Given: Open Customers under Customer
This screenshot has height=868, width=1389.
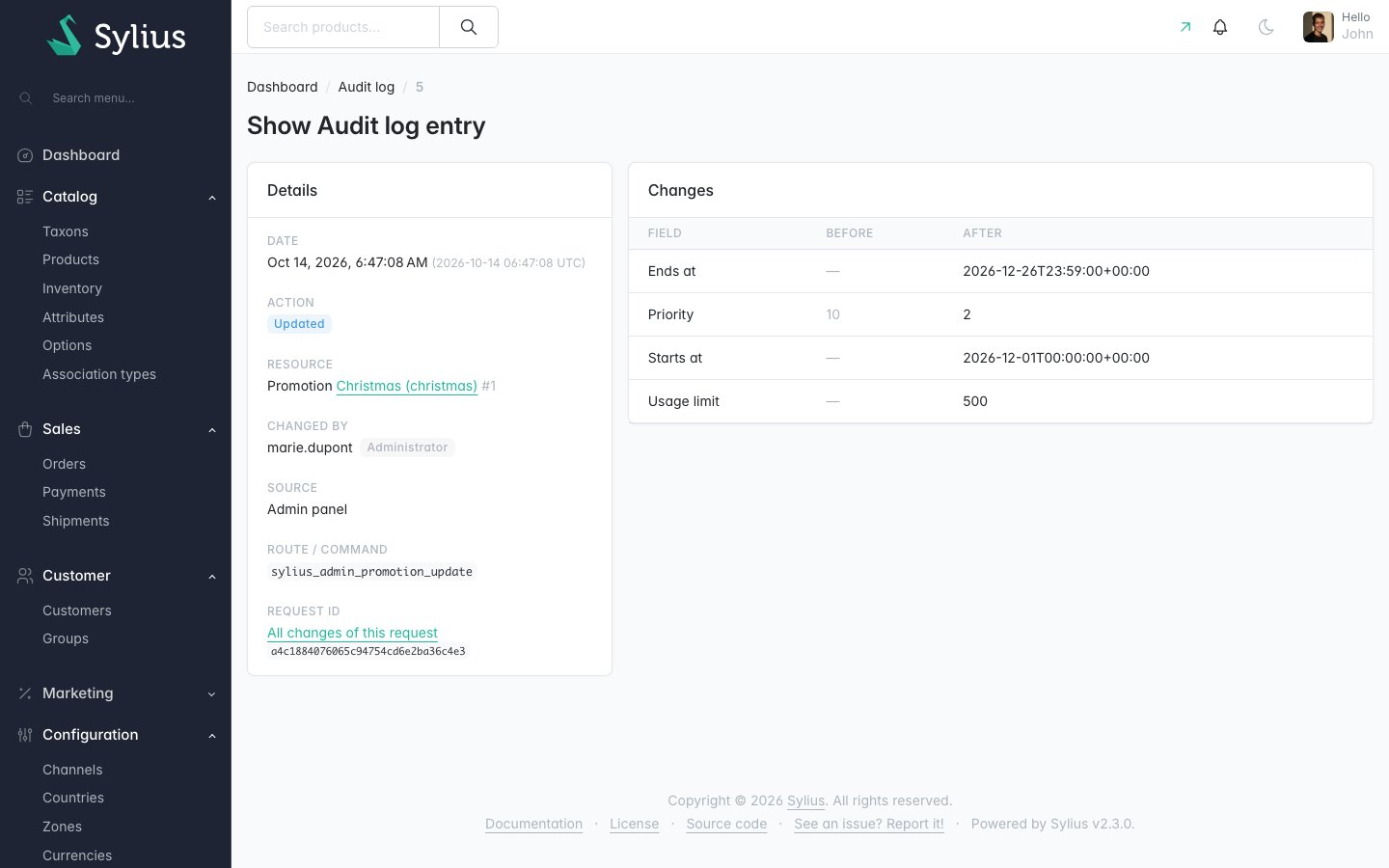Looking at the screenshot, I should 77,610.
